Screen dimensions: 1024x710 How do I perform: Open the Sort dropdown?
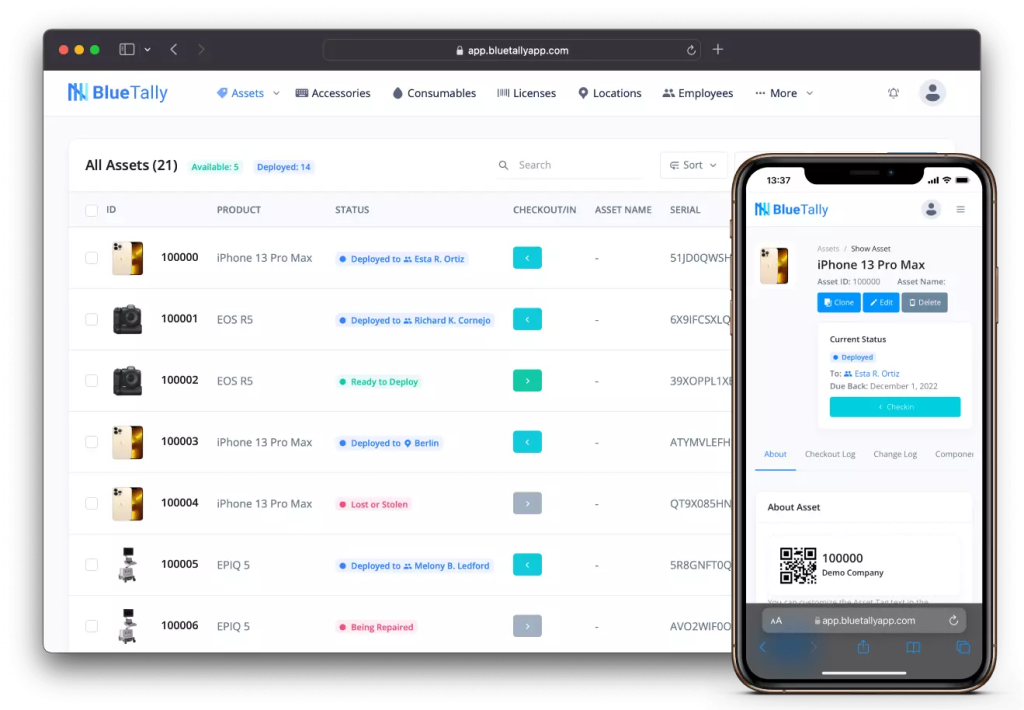click(x=693, y=165)
